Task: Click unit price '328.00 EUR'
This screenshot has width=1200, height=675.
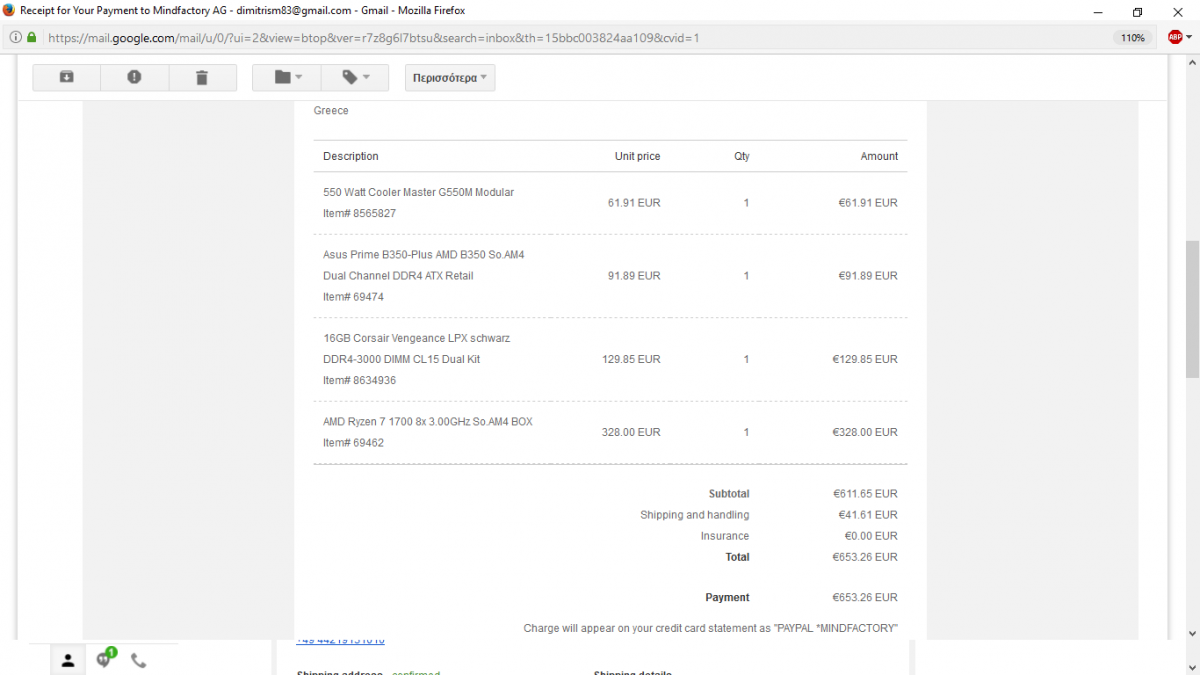Action: tap(631, 432)
